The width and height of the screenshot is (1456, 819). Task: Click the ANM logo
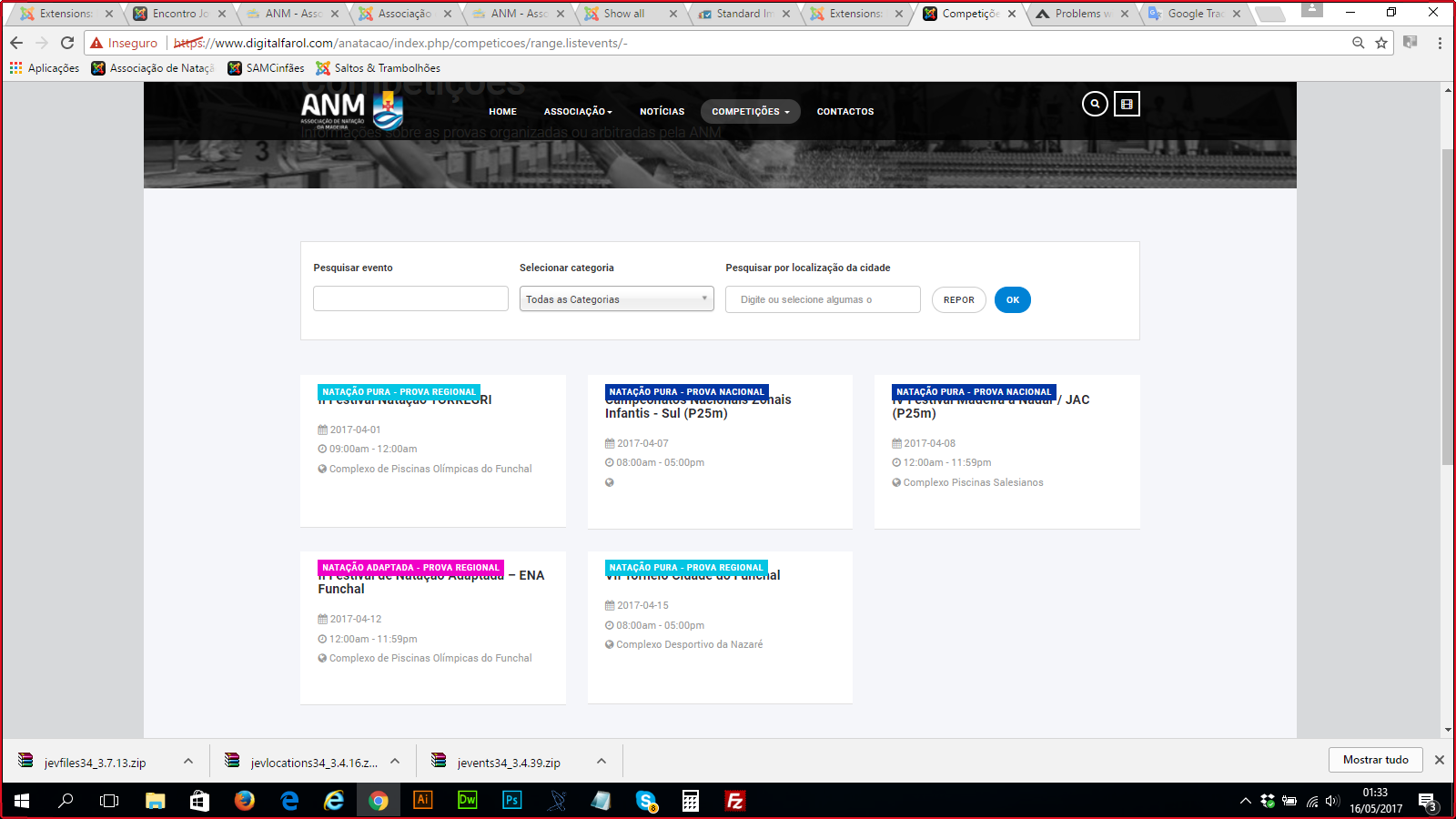tap(352, 111)
